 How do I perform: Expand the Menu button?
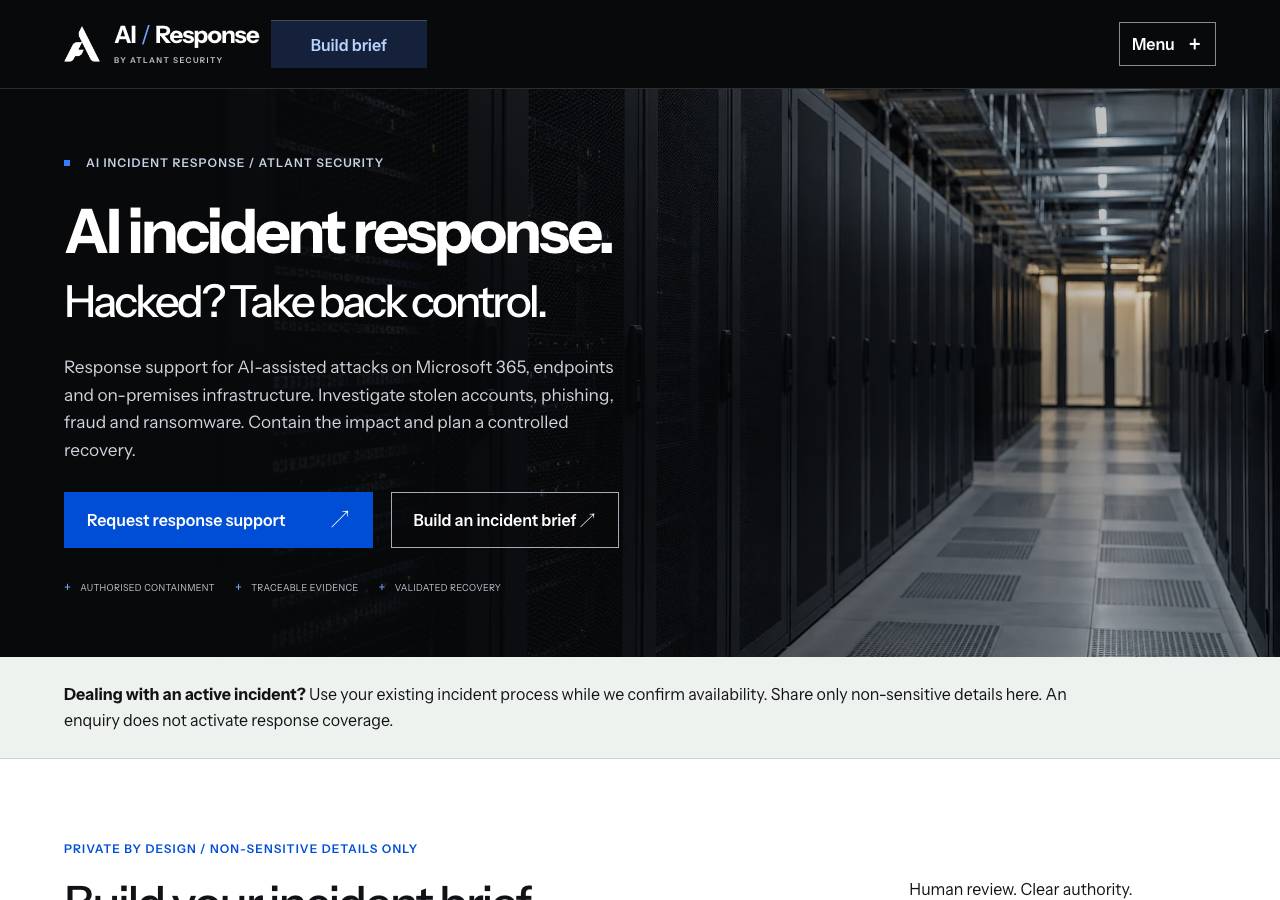click(1167, 44)
